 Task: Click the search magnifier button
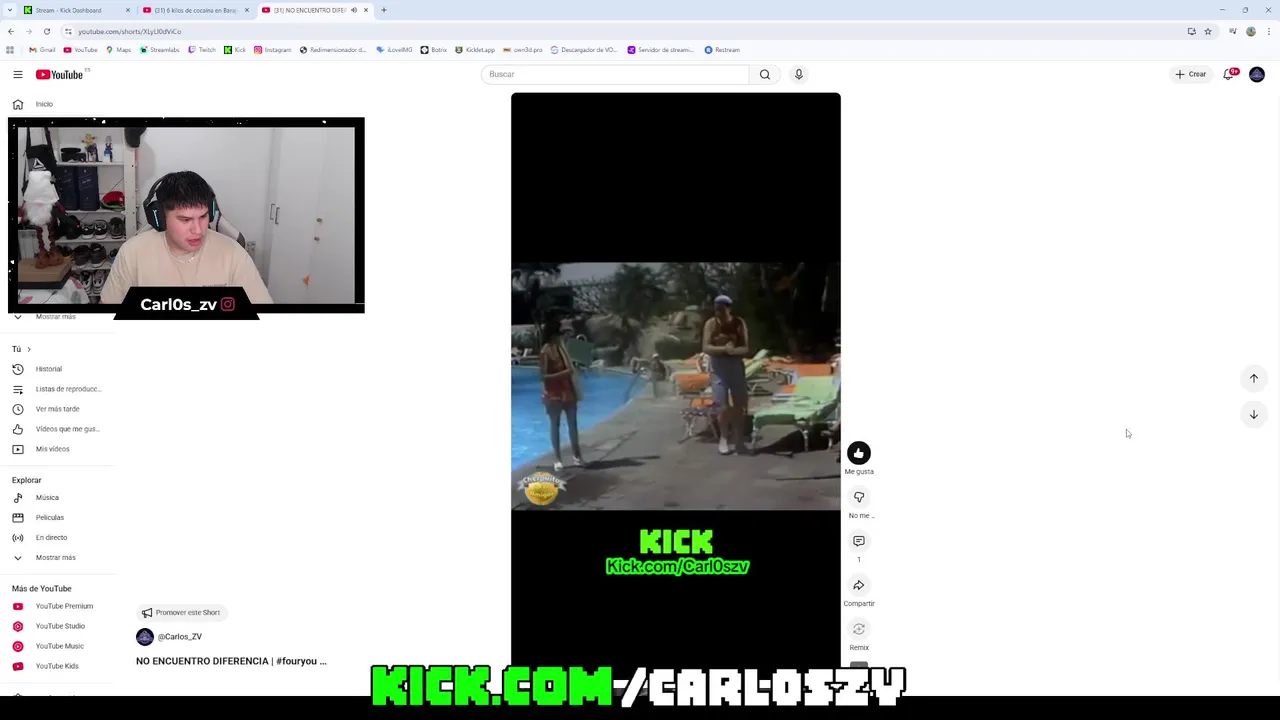coord(765,74)
